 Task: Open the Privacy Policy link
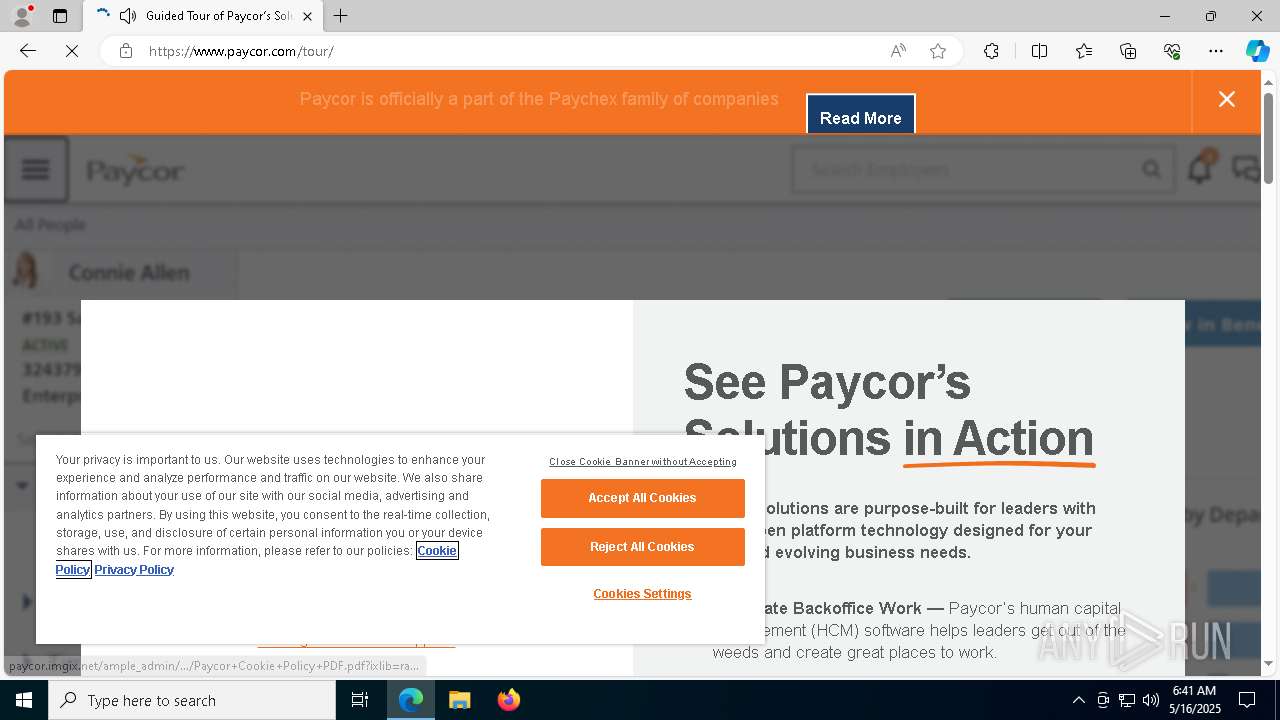tap(134, 570)
